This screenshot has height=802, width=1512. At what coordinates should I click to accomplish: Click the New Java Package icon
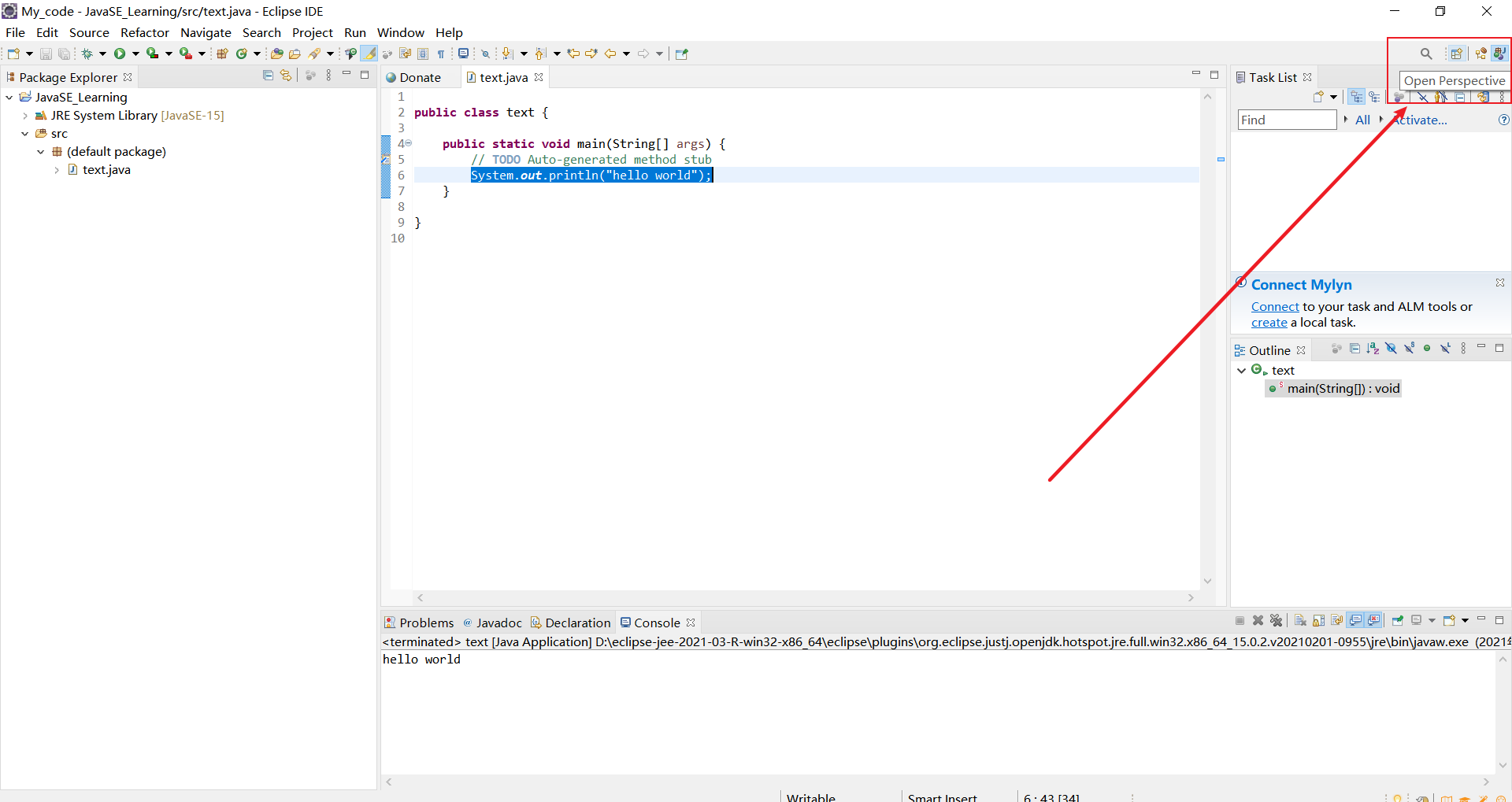223,54
